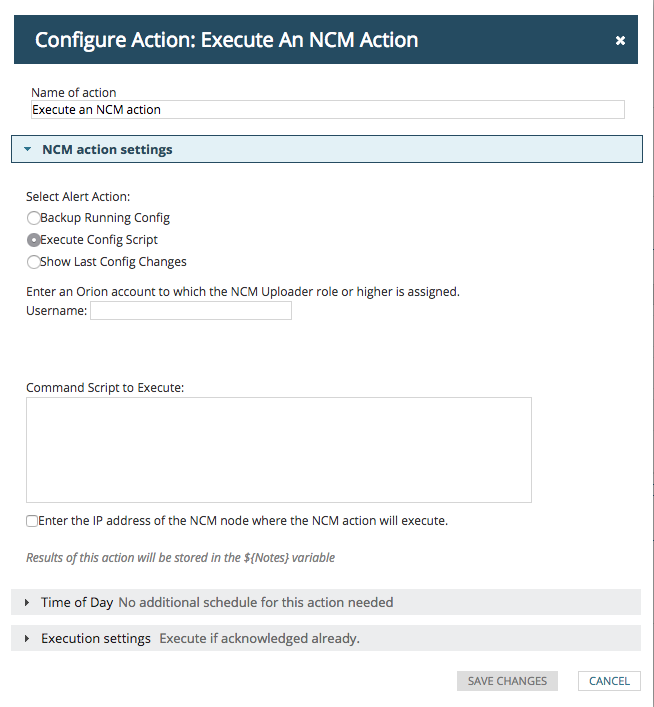This screenshot has height=707, width=654.
Task: Click the Time of Day disclosure triangle
Action: [x=27, y=603]
